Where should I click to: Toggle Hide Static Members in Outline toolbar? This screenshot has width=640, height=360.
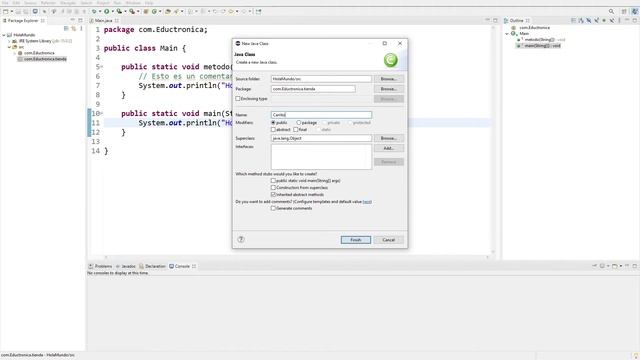pos(596,20)
